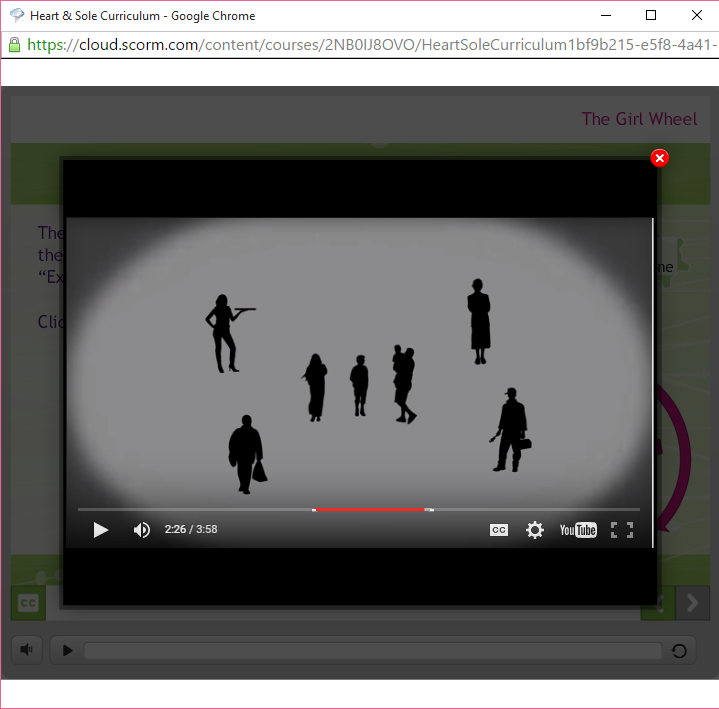Click the secure padlock icon
Image resolution: width=719 pixels, height=709 pixels.
(x=14, y=44)
